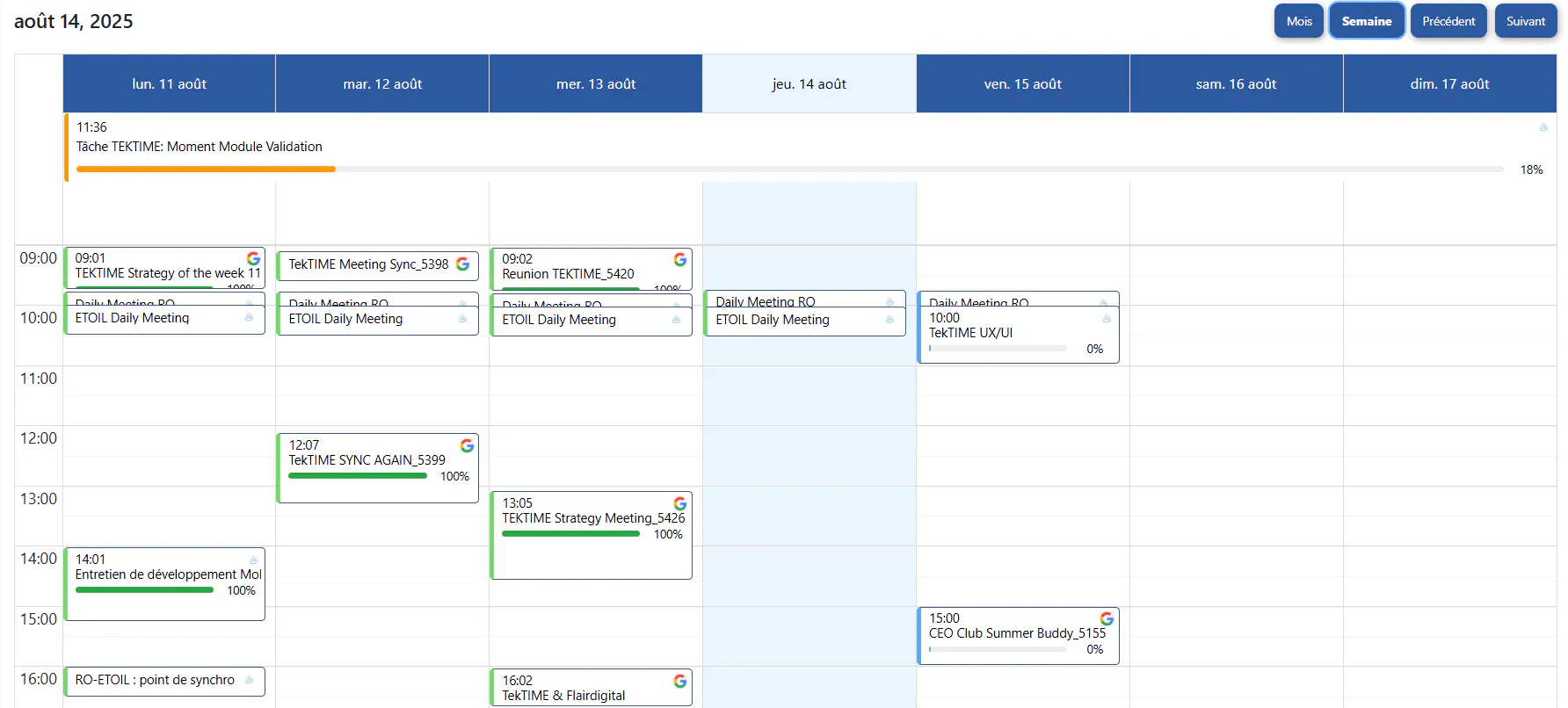Click Google icon on TekTIME Meeting Sync_5398
This screenshot has width=1568, height=708.
tap(462, 264)
